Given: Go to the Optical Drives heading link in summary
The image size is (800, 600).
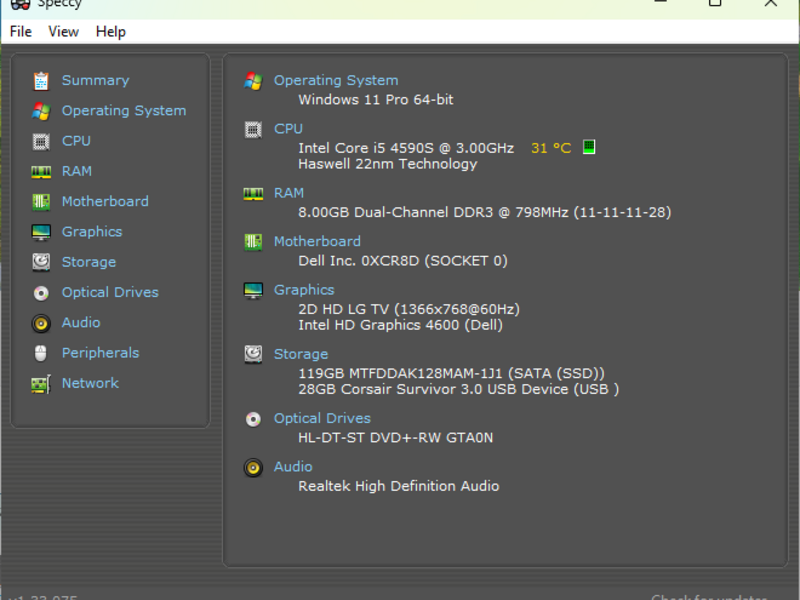Looking at the screenshot, I should coord(322,418).
